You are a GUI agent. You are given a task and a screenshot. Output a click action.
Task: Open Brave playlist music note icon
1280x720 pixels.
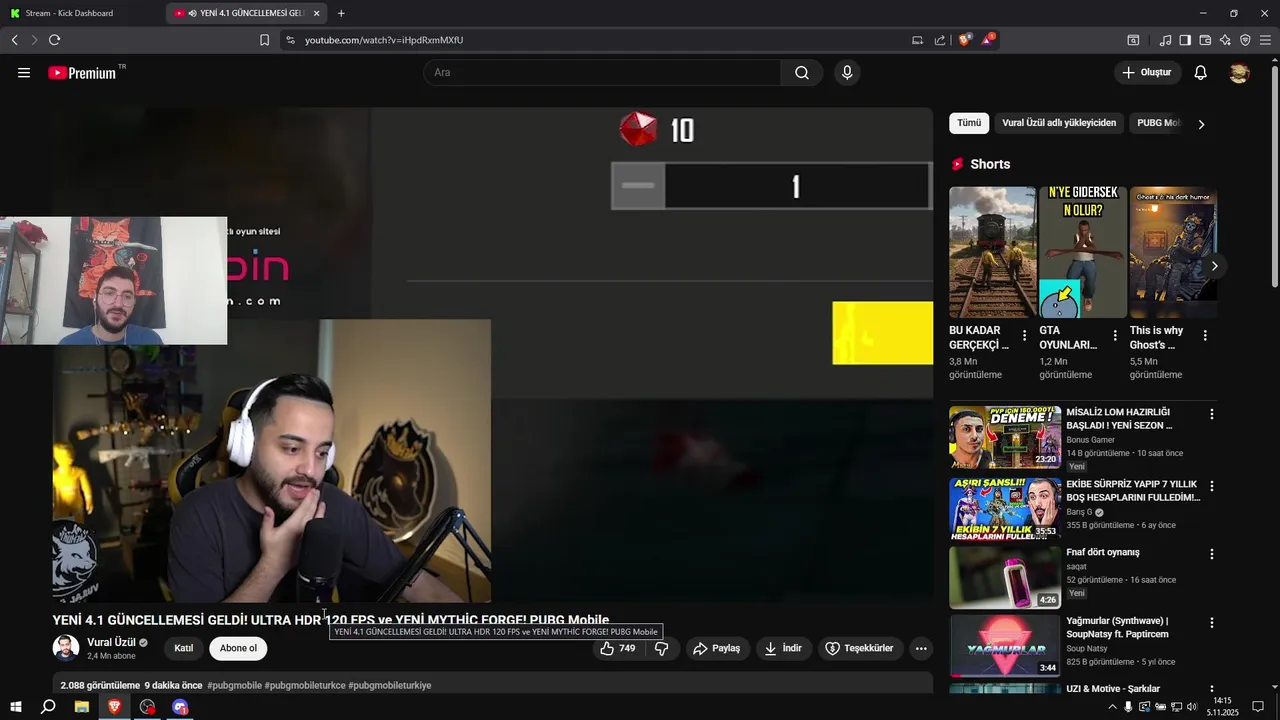(x=1165, y=40)
